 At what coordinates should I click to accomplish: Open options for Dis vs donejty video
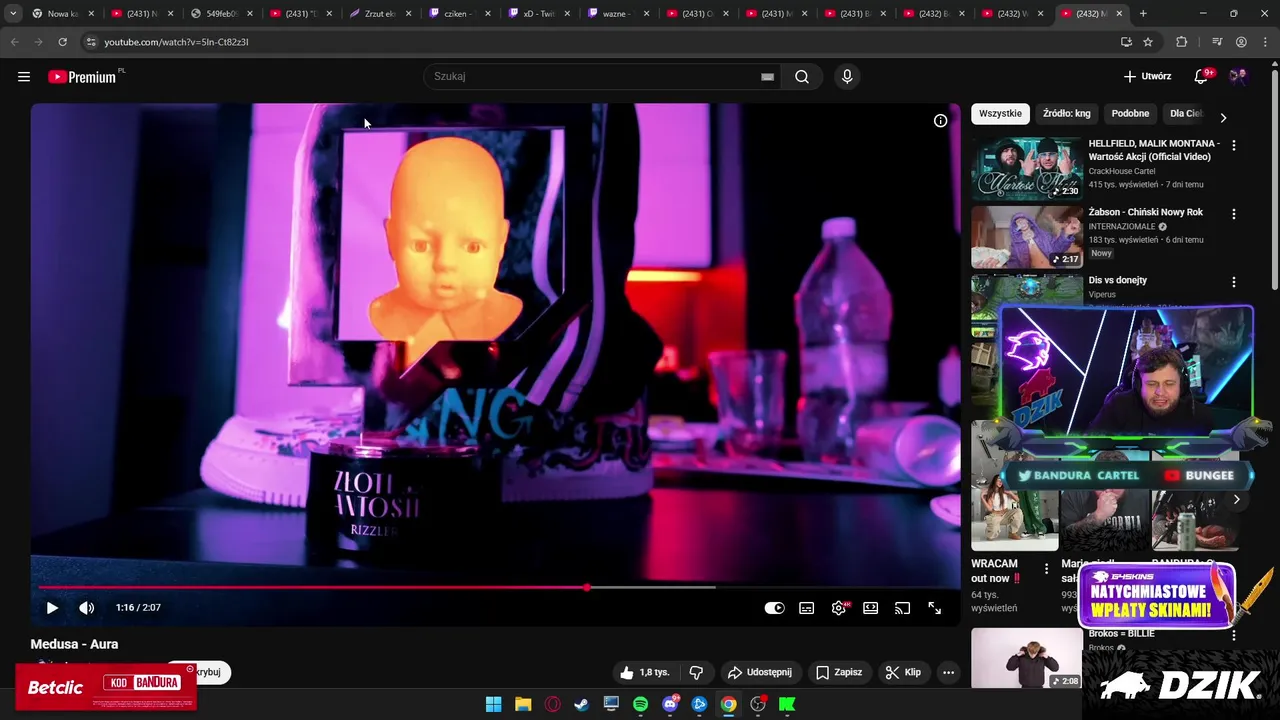1234,282
